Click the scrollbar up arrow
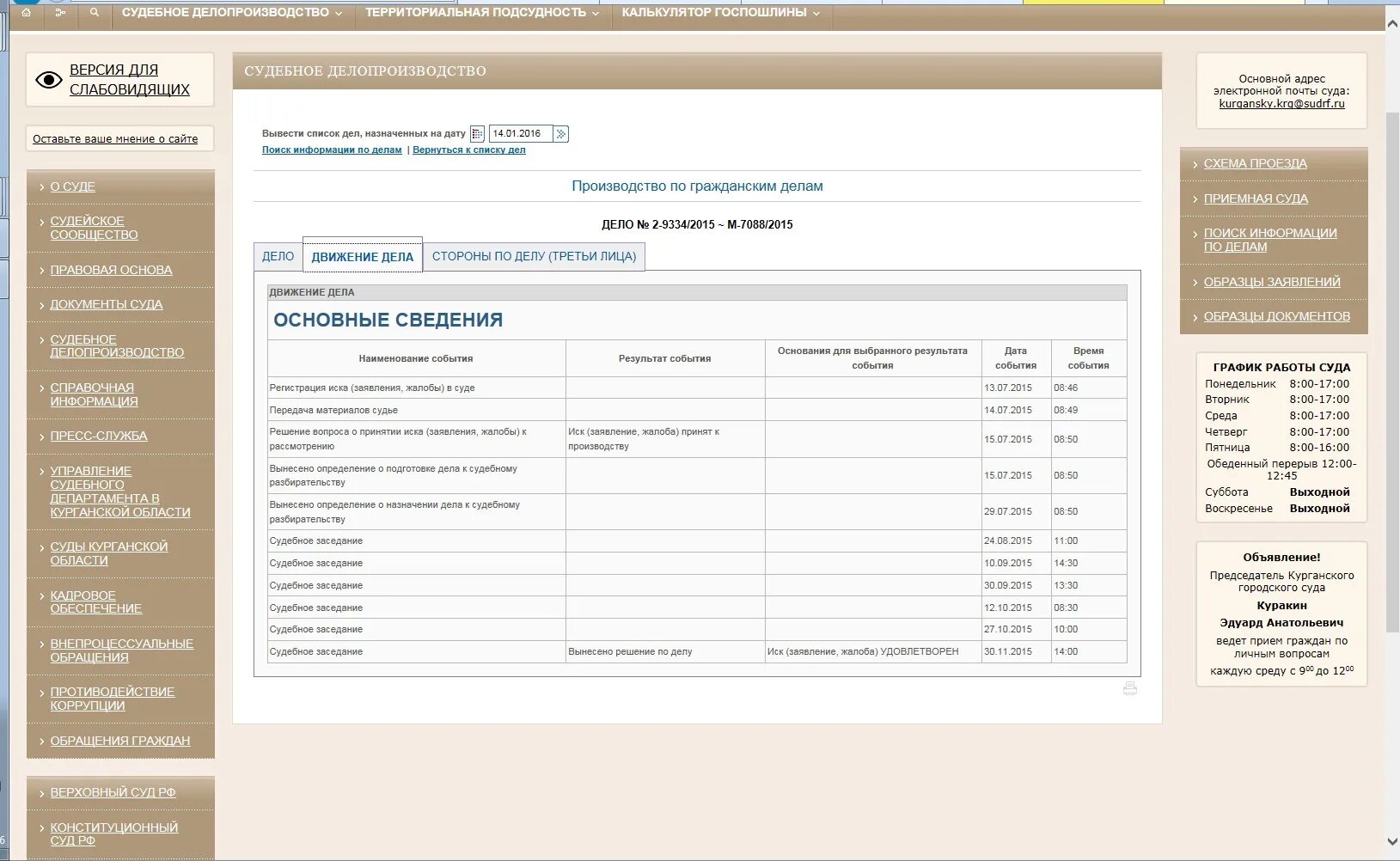Viewport: 1400px width, 861px height. coord(1392,23)
